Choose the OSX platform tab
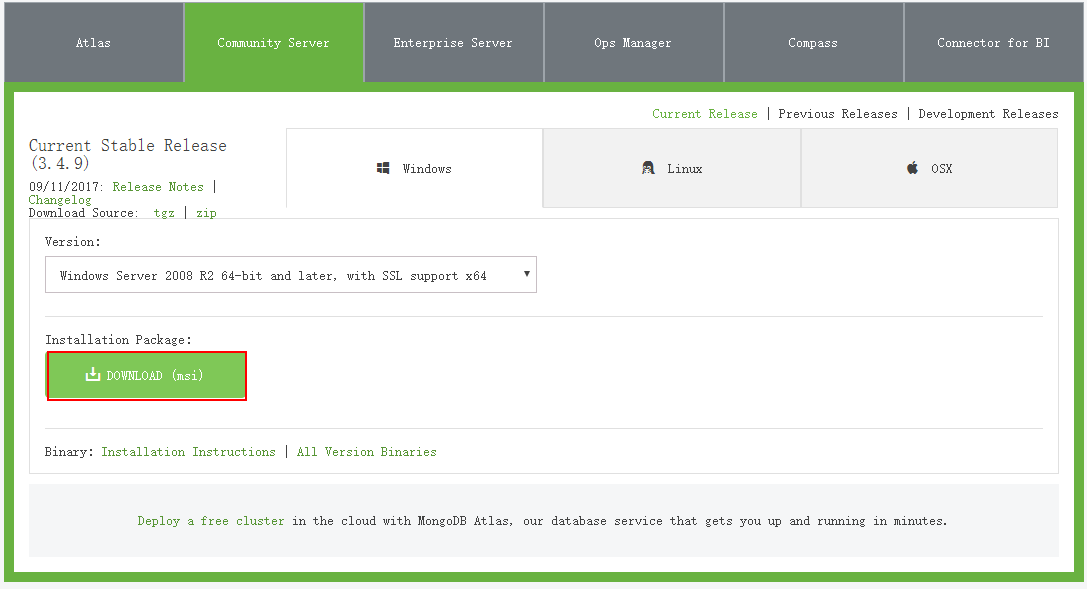 [929, 168]
